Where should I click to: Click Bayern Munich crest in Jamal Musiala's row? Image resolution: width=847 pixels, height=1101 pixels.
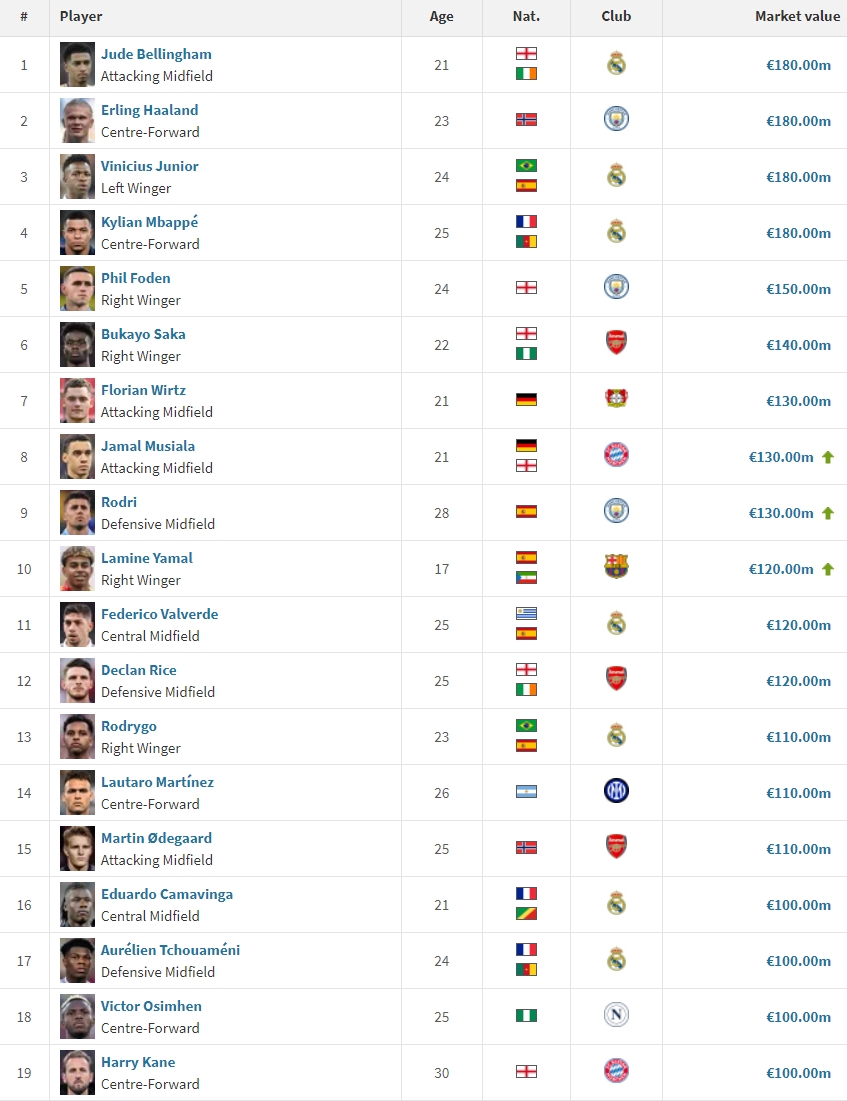click(x=616, y=457)
